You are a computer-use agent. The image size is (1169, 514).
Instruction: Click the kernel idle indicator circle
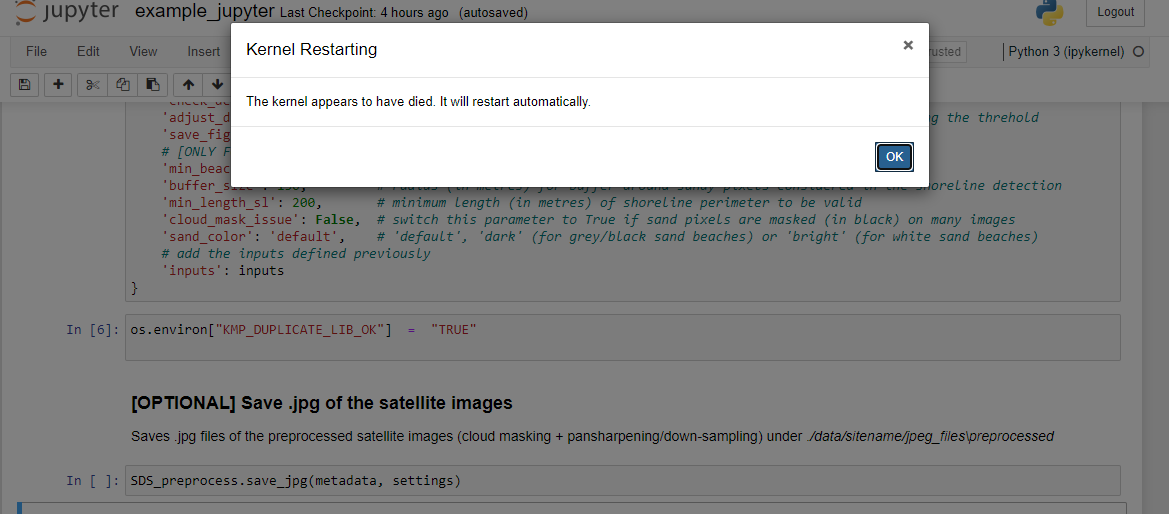1138,52
